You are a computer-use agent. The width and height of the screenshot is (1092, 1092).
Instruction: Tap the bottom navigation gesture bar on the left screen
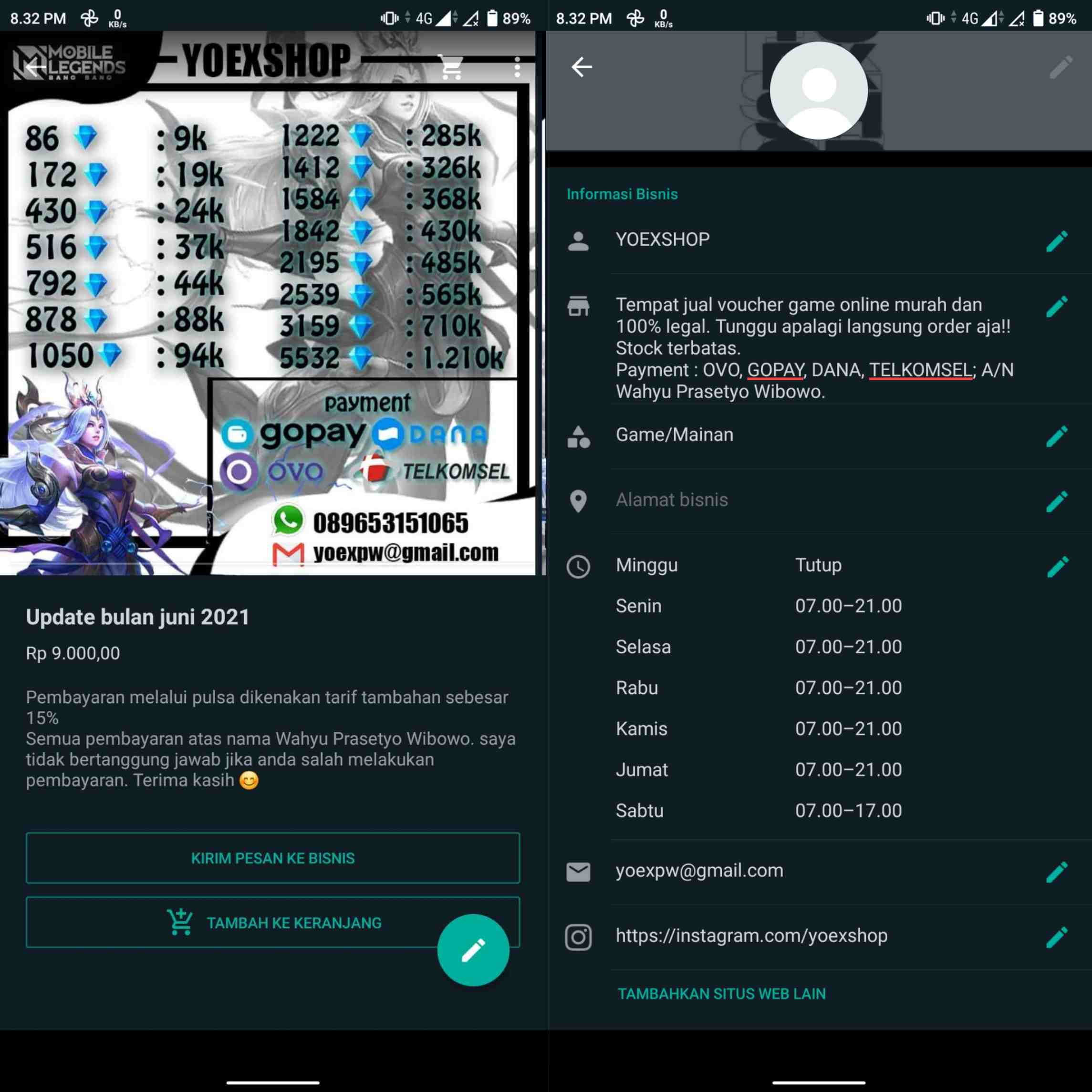click(273, 1082)
